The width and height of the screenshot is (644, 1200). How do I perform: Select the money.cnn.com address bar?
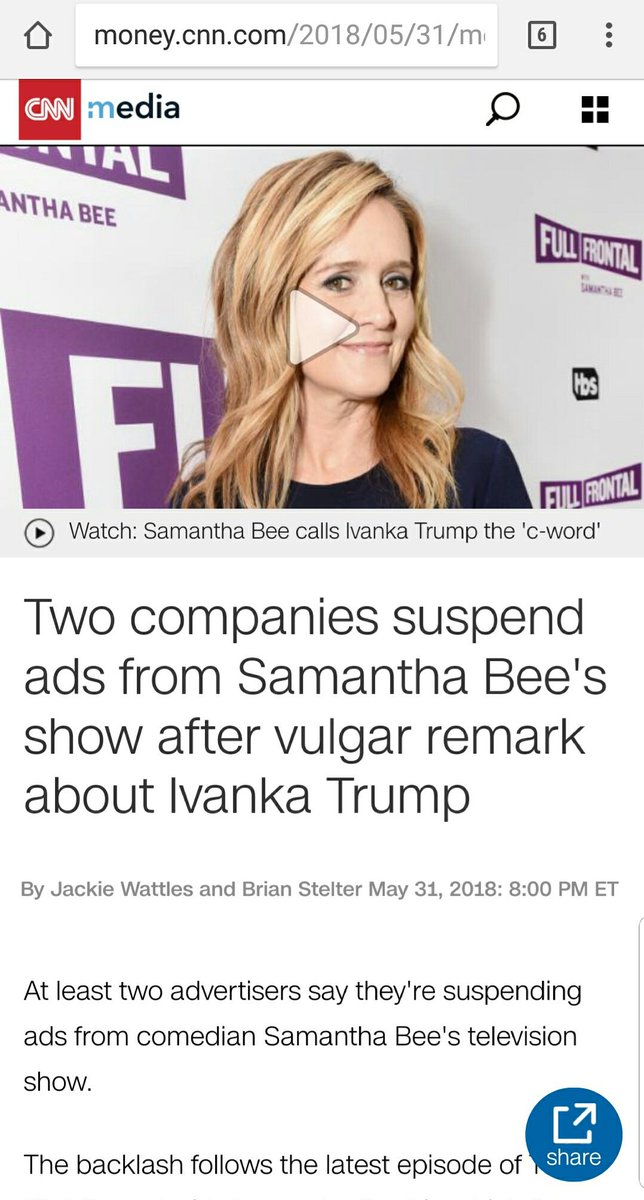[x=286, y=38]
